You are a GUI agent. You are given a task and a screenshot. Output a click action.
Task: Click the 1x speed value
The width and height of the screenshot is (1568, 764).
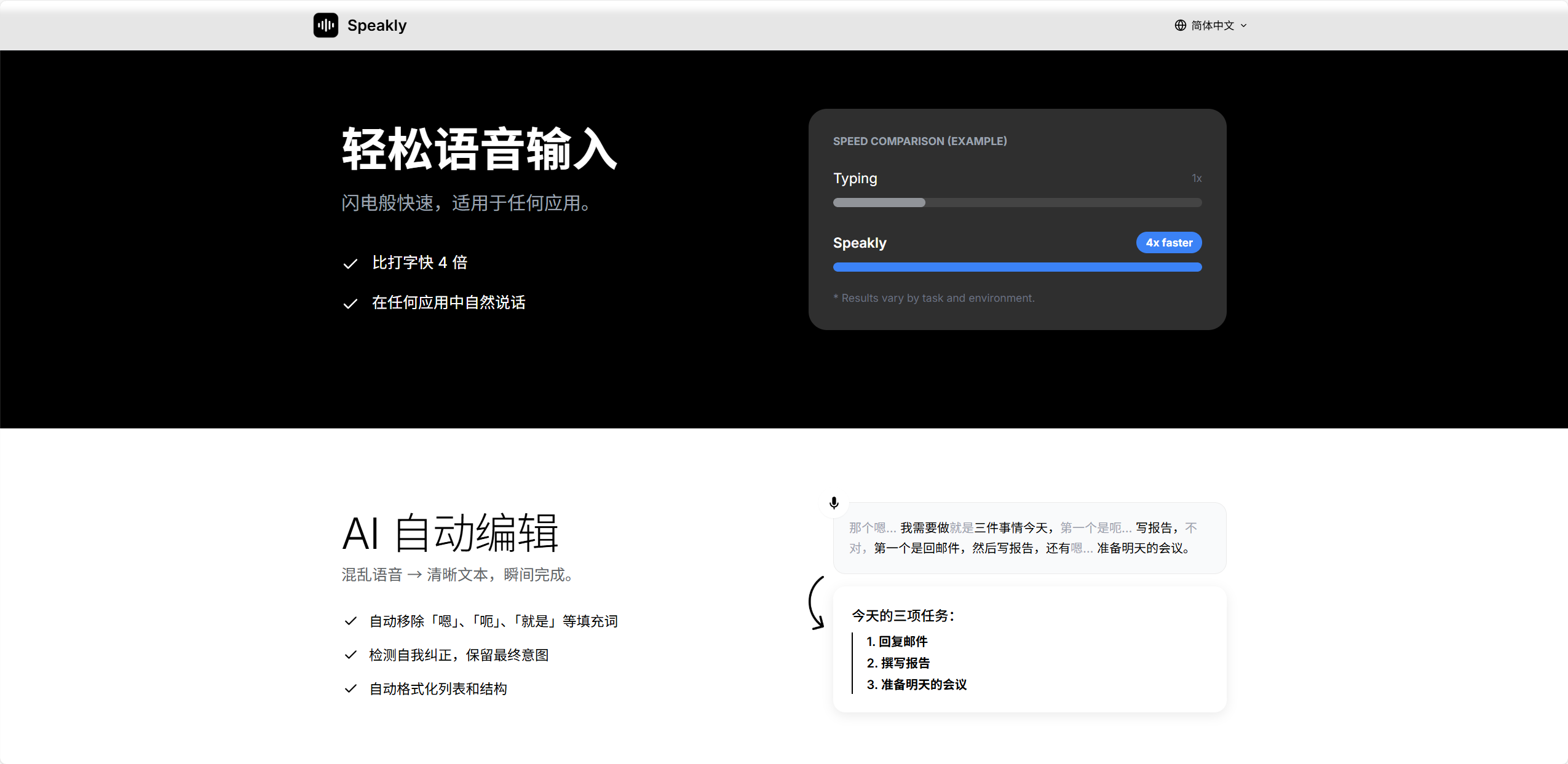coord(1197,178)
